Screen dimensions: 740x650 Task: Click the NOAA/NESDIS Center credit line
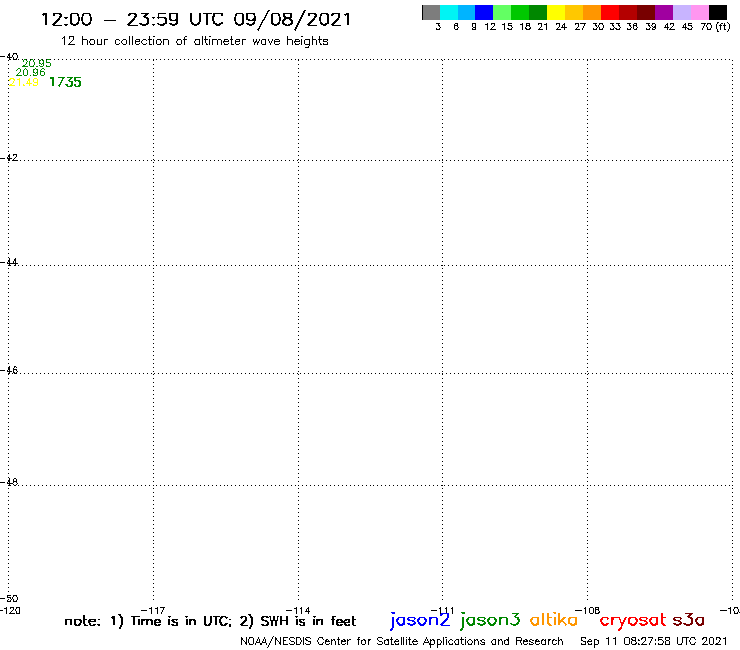tap(402, 641)
